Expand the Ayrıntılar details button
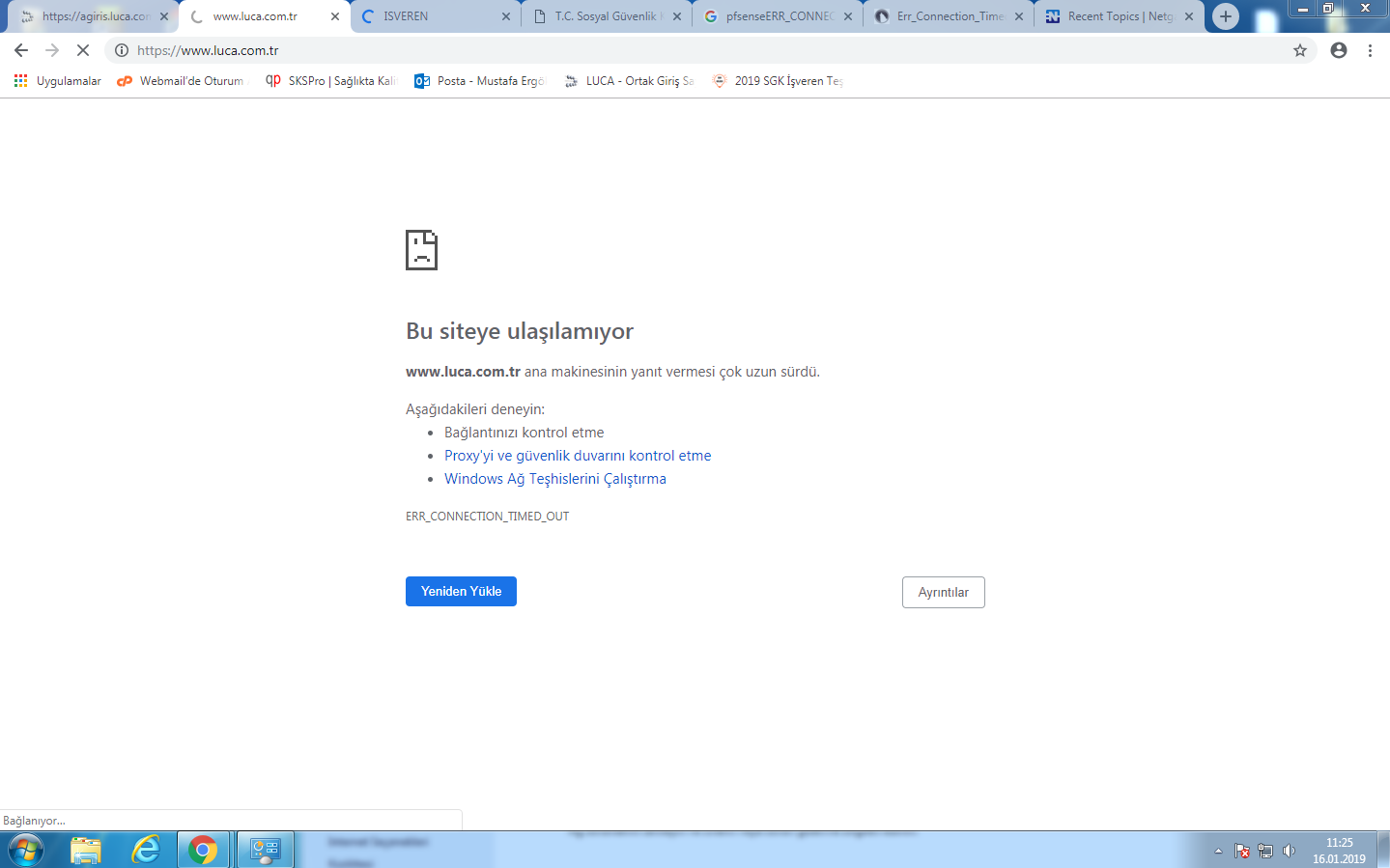Viewport: 1390px width, 868px height. click(x=943, y=592)
